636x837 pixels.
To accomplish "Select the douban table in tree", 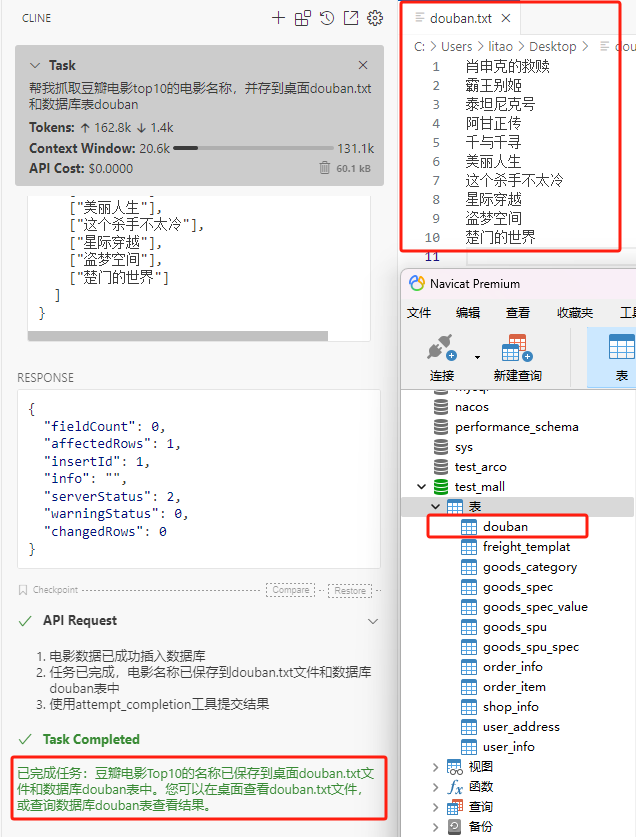I will tap(504, 526).
